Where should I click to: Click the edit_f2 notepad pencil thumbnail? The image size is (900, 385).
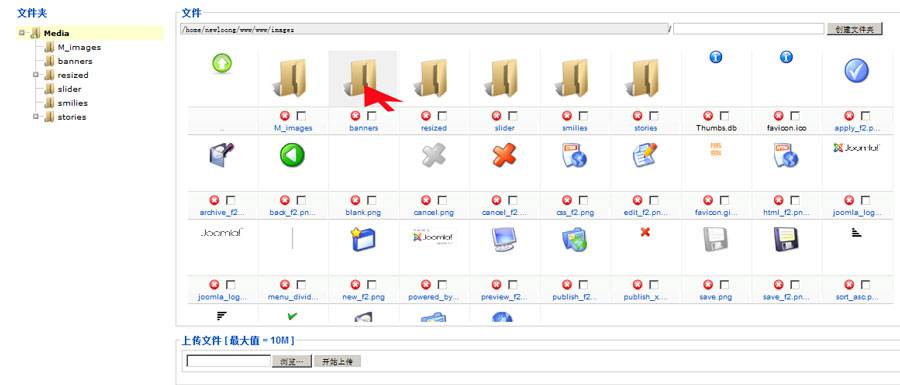point(645,155)
